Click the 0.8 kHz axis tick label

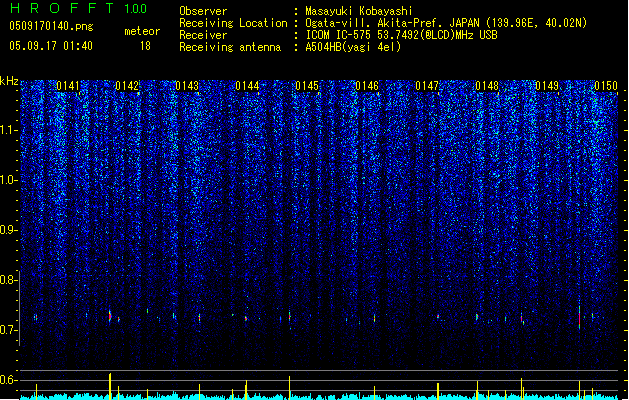point(8,280)
